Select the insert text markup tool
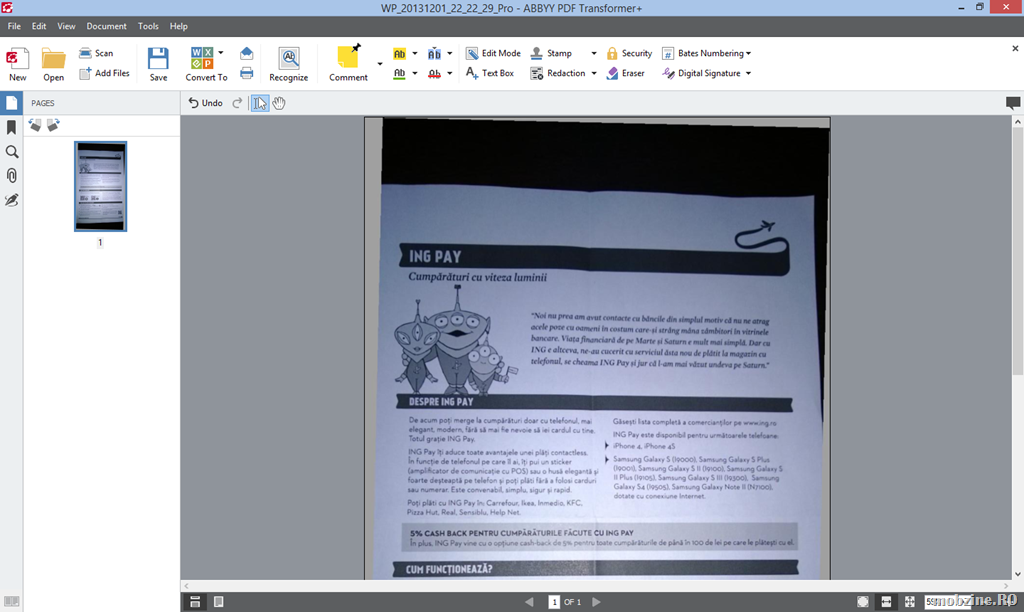 pos(434,54)
